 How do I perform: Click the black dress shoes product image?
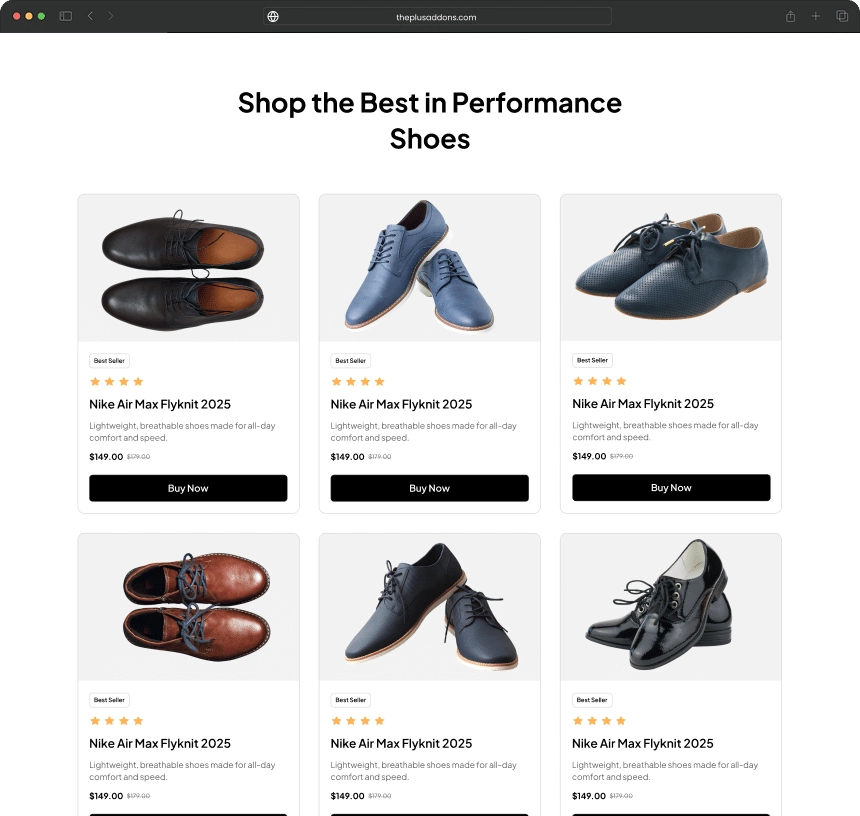pyautogui.click(x=188, y=266)
